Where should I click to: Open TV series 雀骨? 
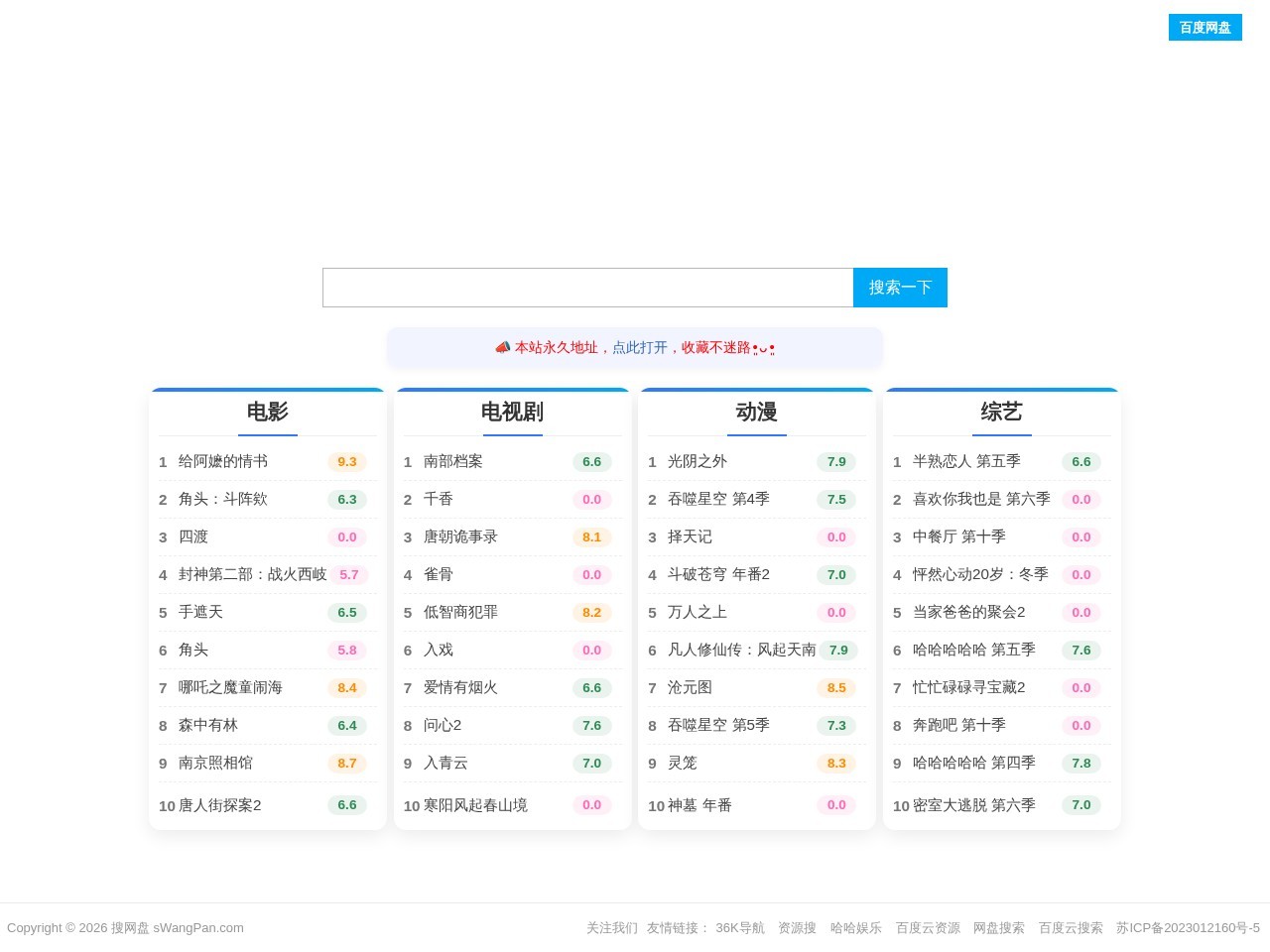coord(438,574)
